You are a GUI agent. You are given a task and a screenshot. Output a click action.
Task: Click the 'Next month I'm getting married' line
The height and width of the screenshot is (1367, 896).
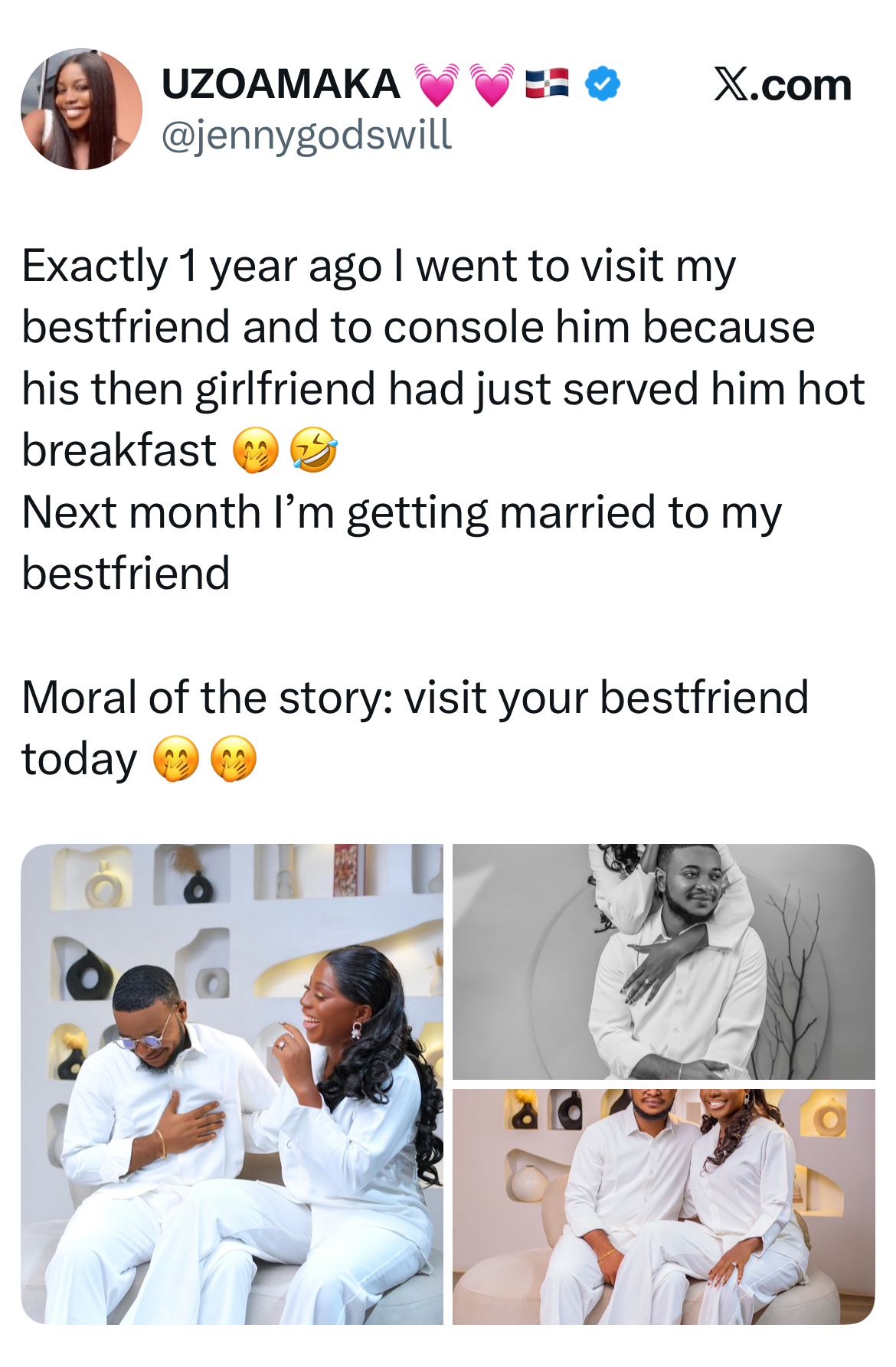(401, 512)
